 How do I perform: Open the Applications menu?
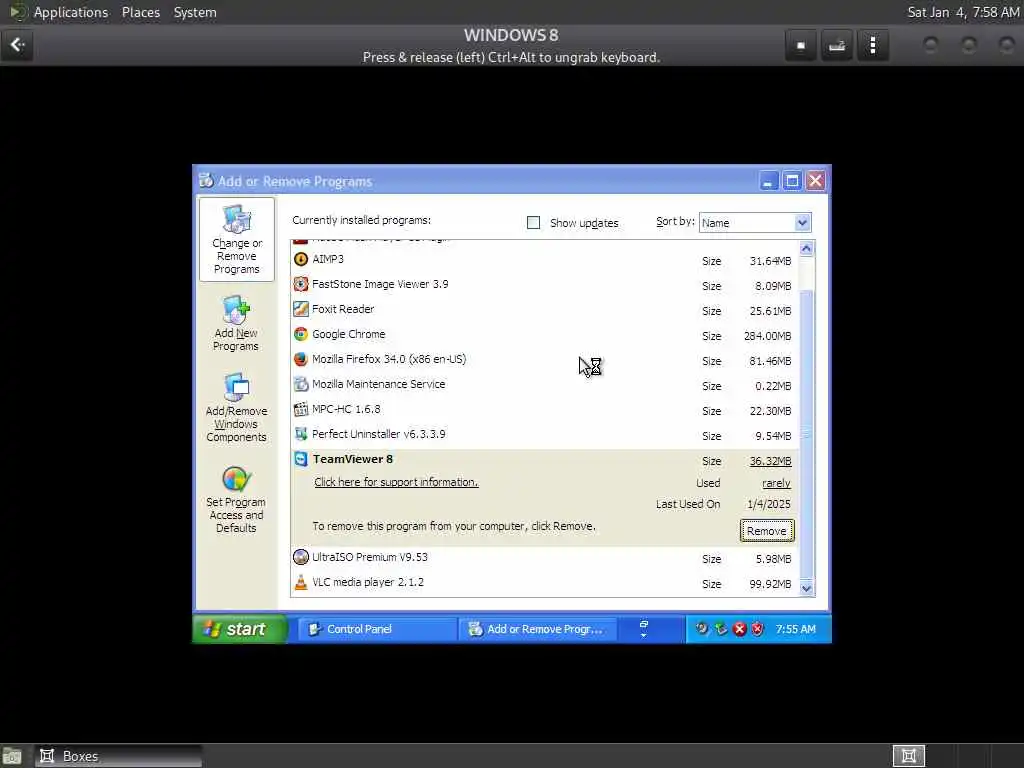click(x=71, y=12)
